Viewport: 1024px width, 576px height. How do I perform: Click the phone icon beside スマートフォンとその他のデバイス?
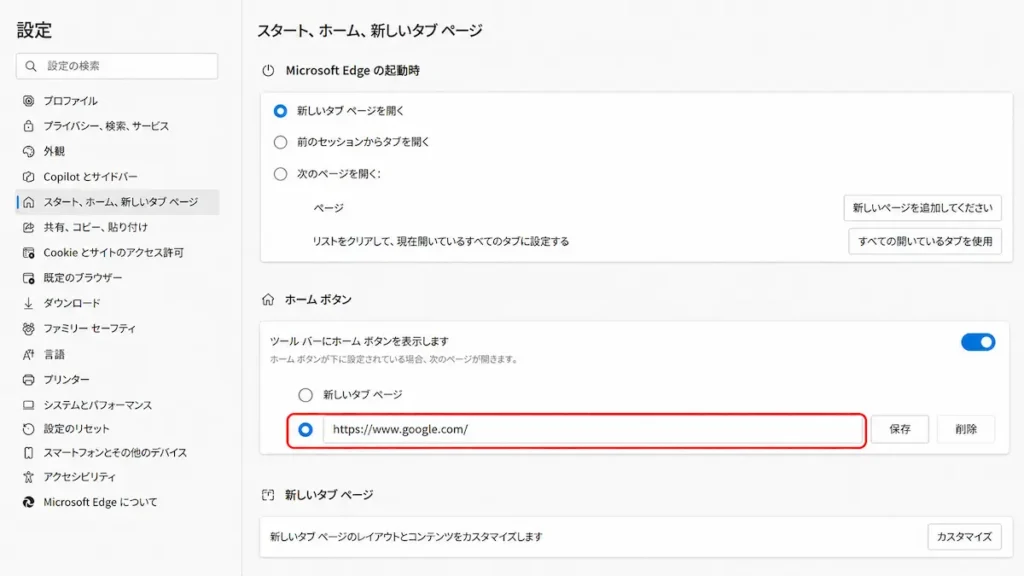point(28,453)
